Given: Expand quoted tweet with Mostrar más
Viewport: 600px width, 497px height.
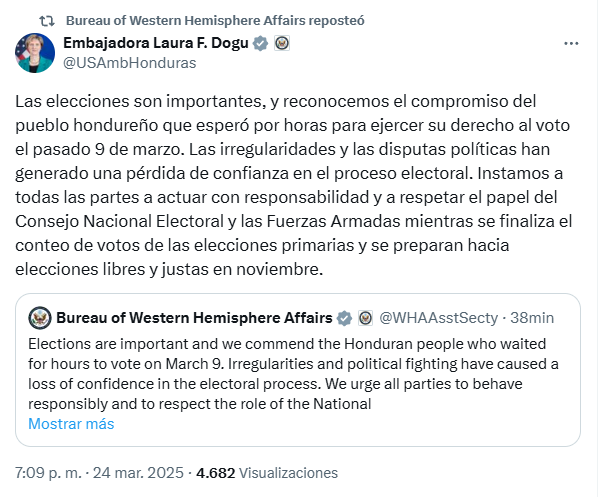Looking at the screenshot, I should click(x=71, y=423).
